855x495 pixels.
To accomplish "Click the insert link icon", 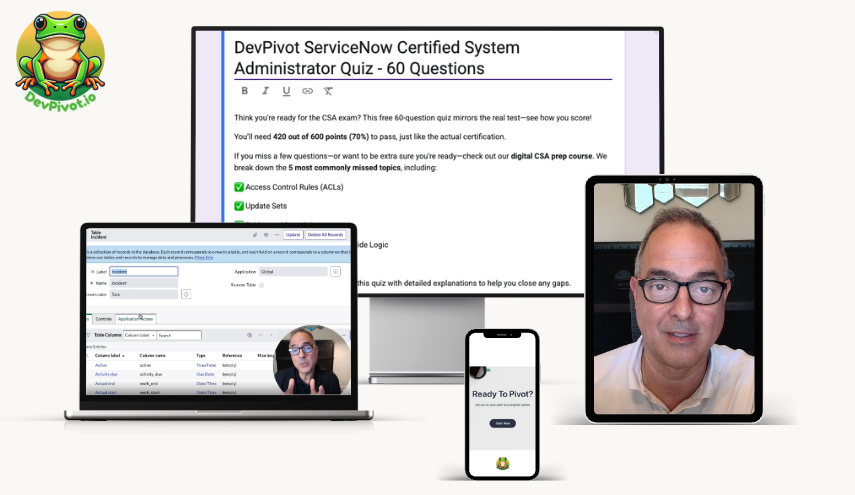I will [x=308, y=91].
